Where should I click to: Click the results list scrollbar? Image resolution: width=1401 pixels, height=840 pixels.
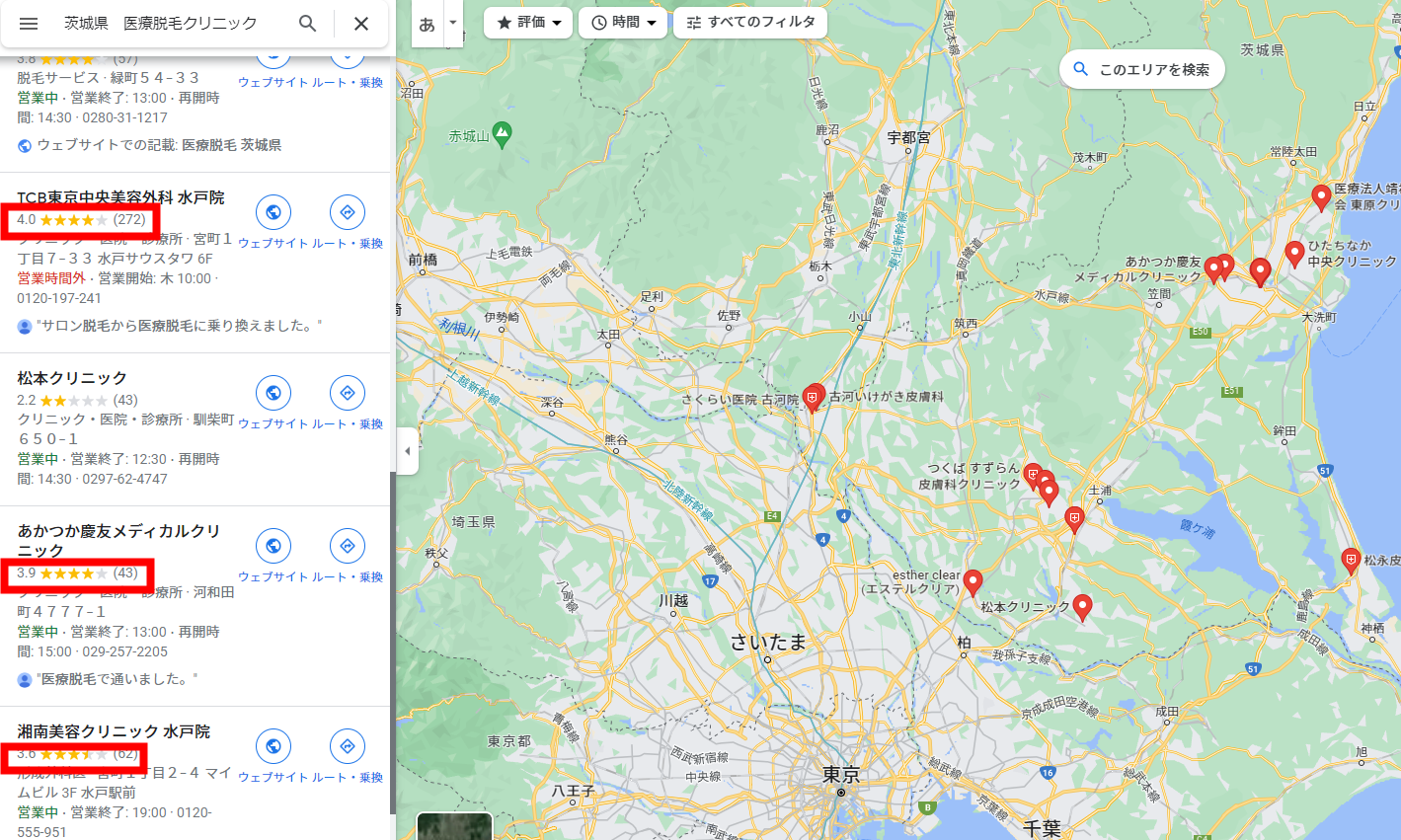tap(391, 642)
